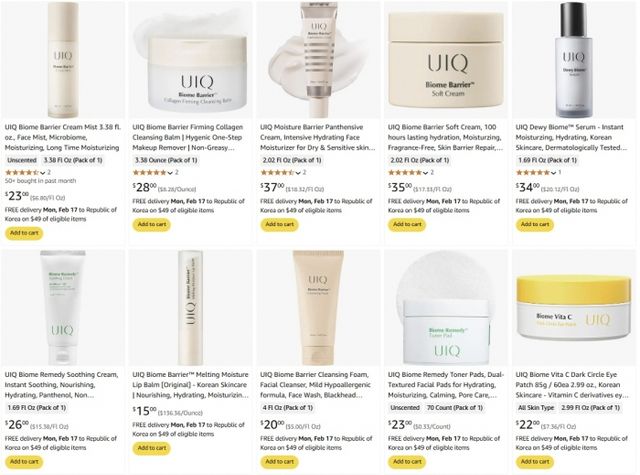The width and height of the screenshot is (640, 475).
Task: Add the Cream Mist to cart
Action: click(x=24, y=233)
